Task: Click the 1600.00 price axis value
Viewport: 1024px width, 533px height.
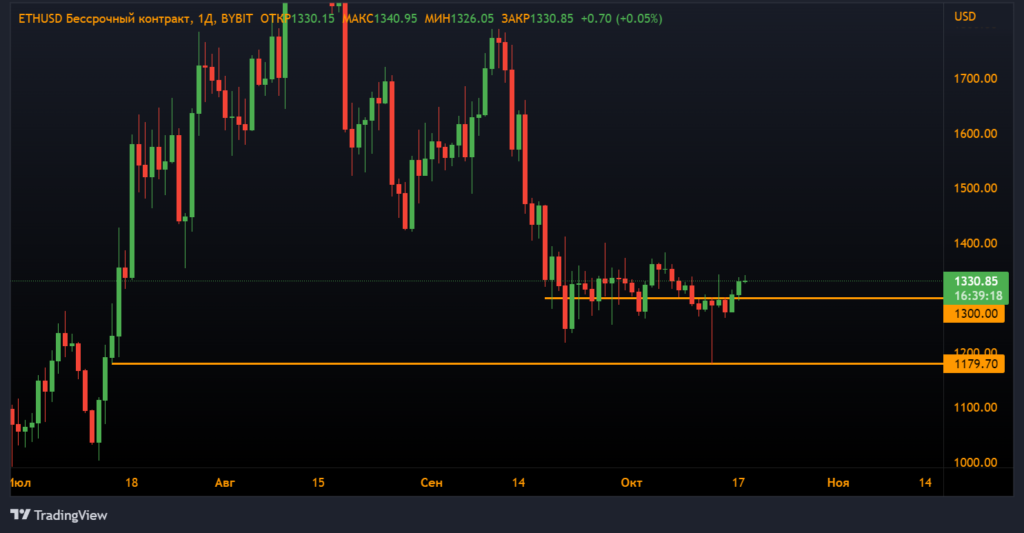Action: click(976, 133)
